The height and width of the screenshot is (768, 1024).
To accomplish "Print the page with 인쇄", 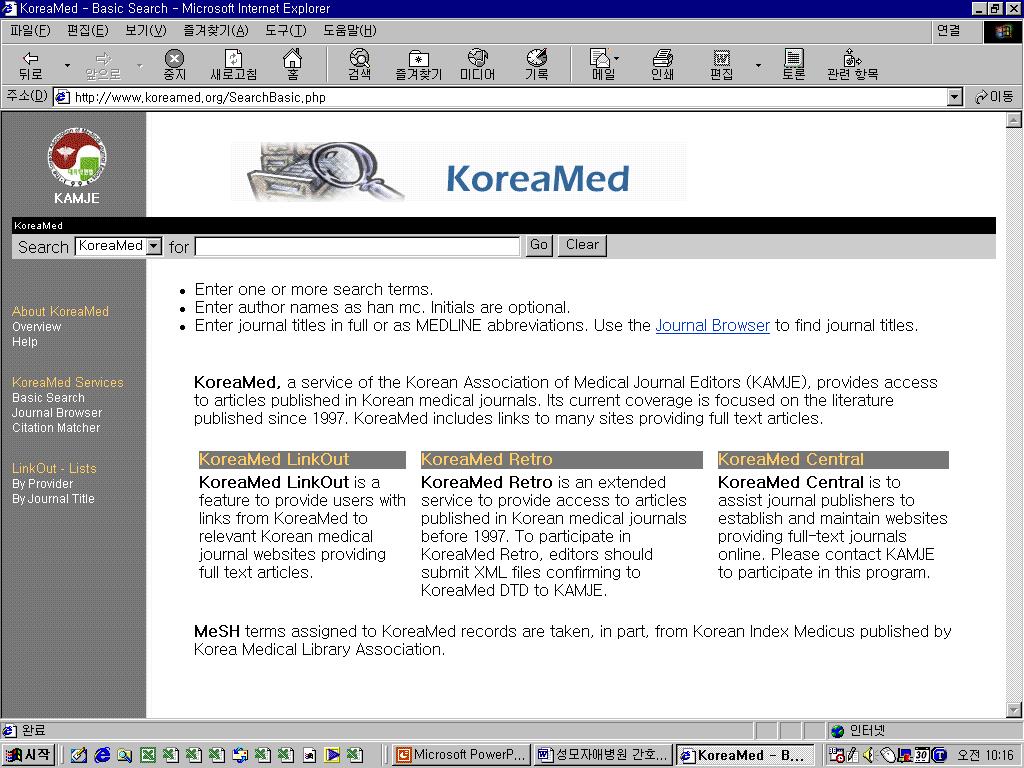I will coord(662,65).
